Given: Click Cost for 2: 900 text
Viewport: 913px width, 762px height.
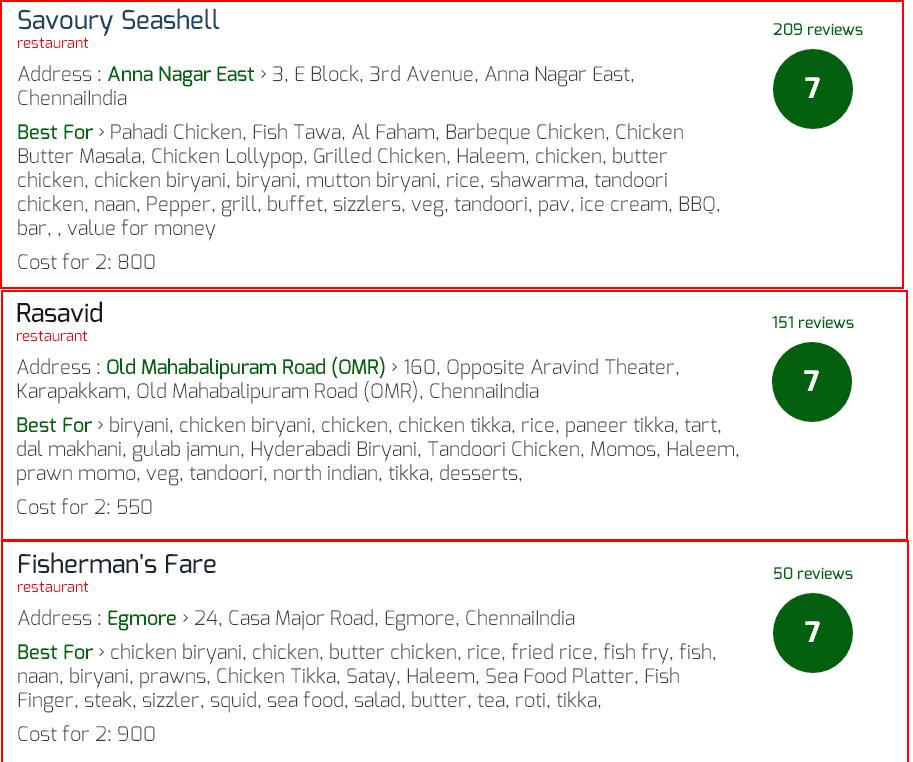Looking at the screenshot, I should pyautogui.click(x=86, y=734).
